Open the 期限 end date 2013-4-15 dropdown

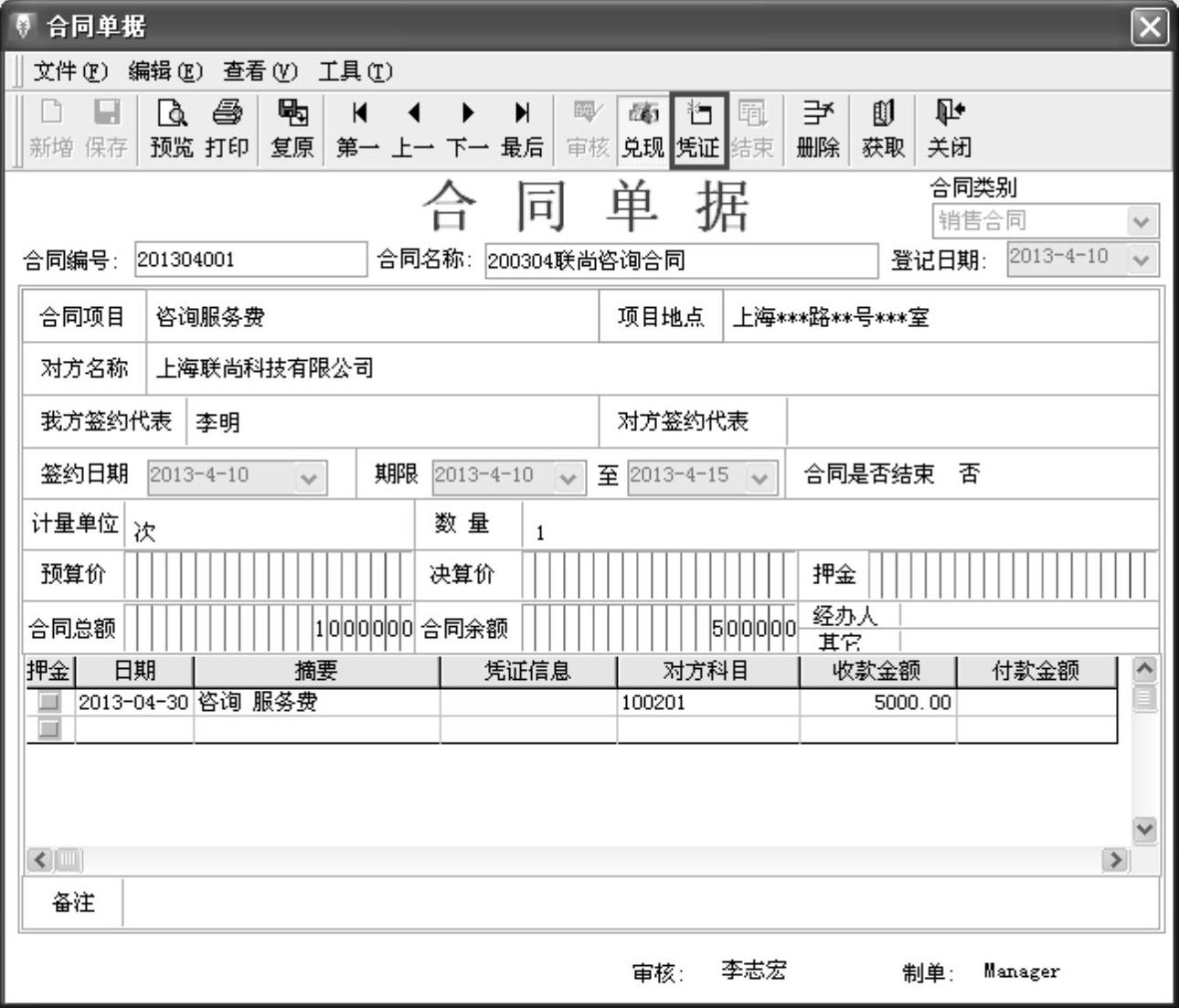760,477
